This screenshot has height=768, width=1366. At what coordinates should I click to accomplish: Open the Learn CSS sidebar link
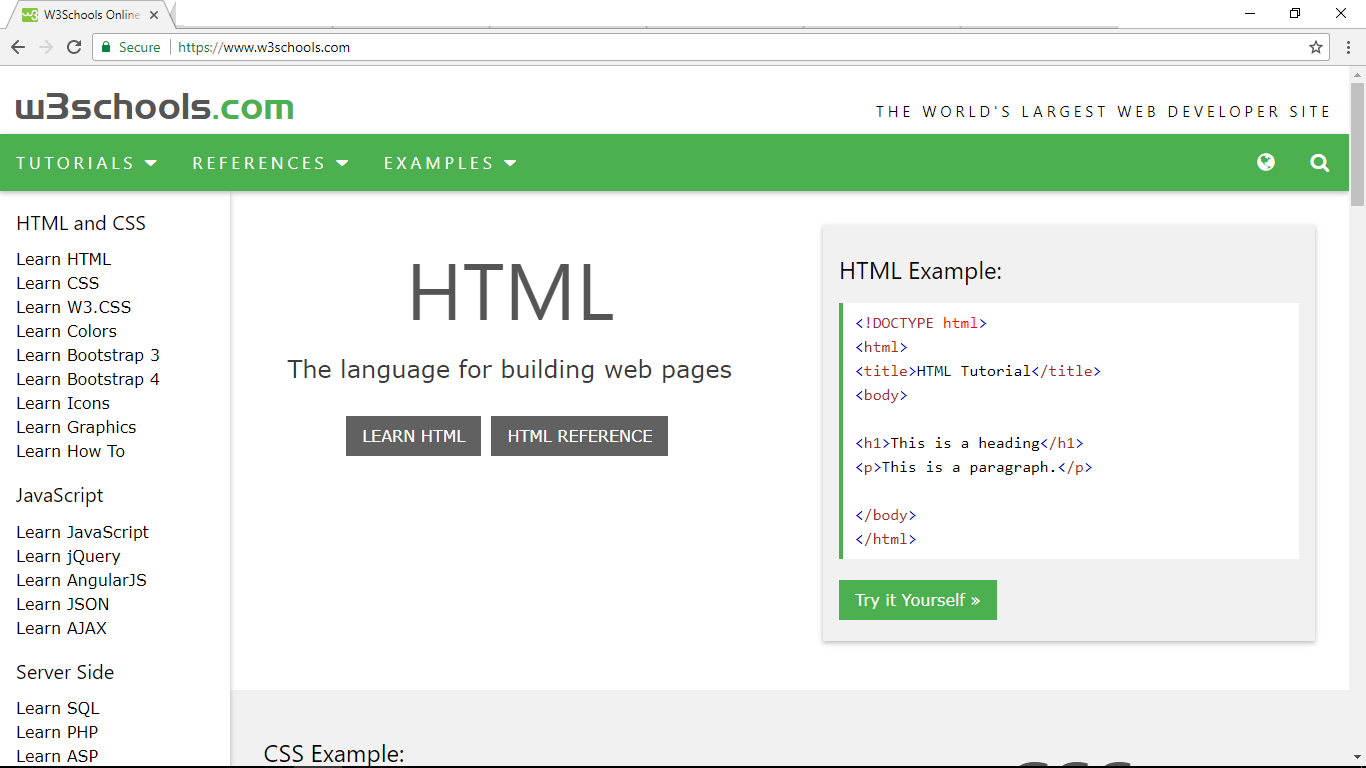pos(58,283)
